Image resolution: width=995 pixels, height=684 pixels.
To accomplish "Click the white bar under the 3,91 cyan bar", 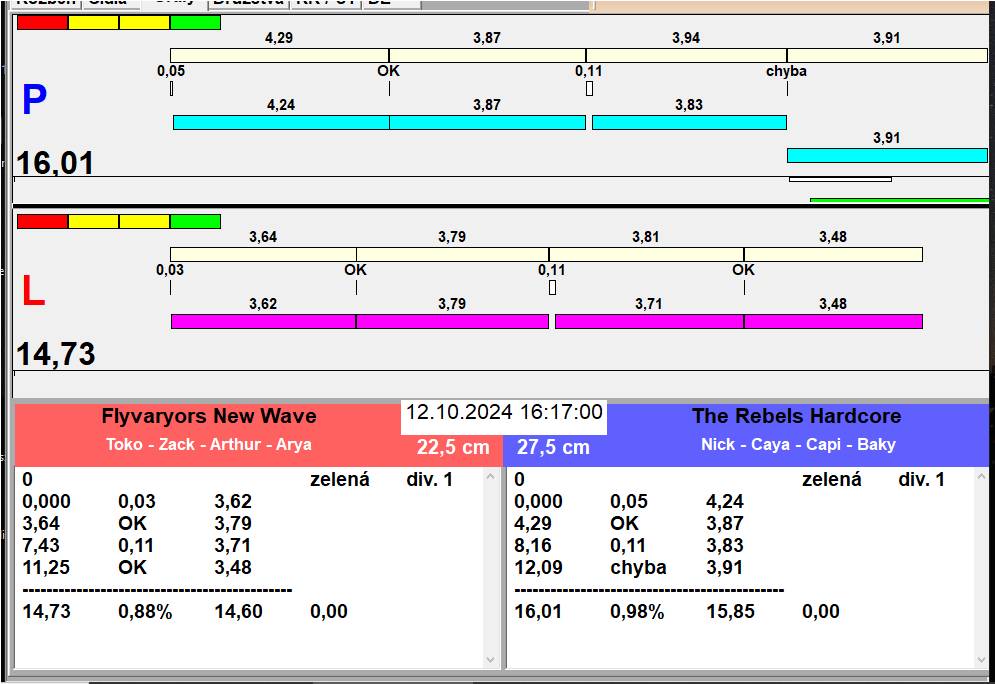I will 840,180.
